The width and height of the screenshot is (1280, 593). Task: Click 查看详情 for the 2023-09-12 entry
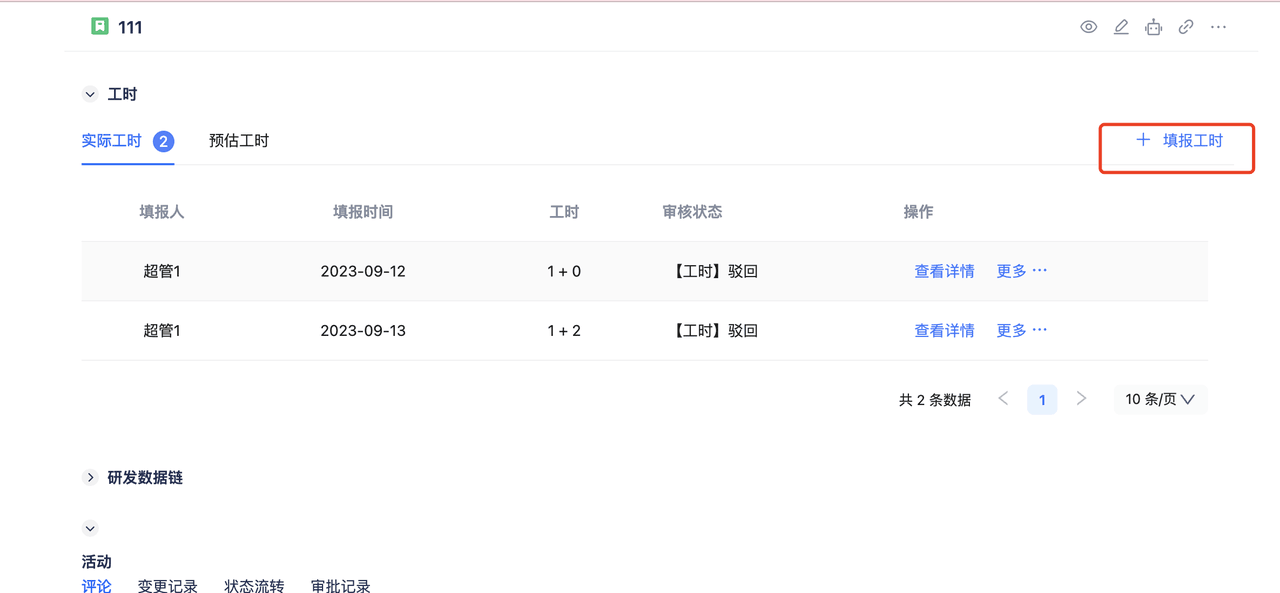[944, 271]
